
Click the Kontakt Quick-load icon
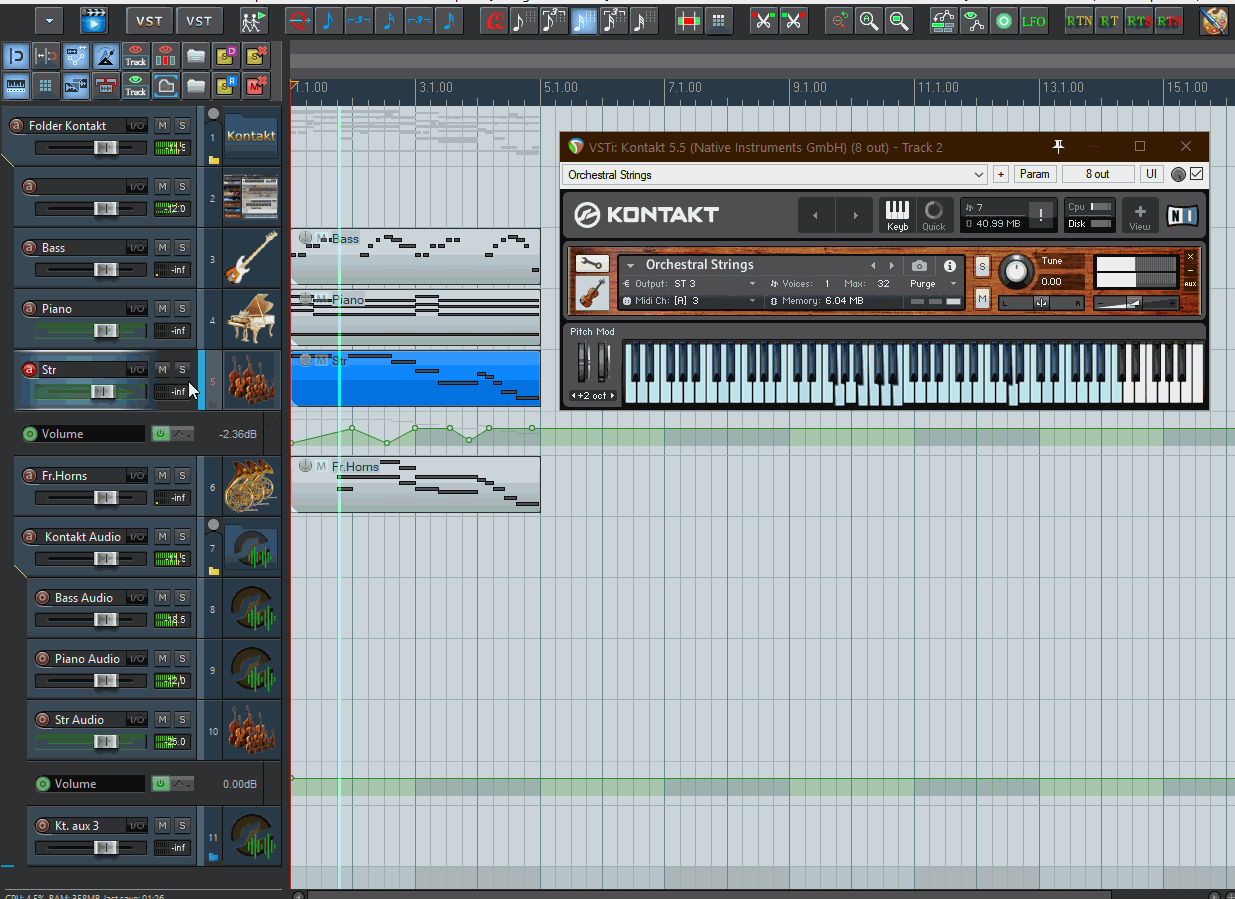(933, 215)
